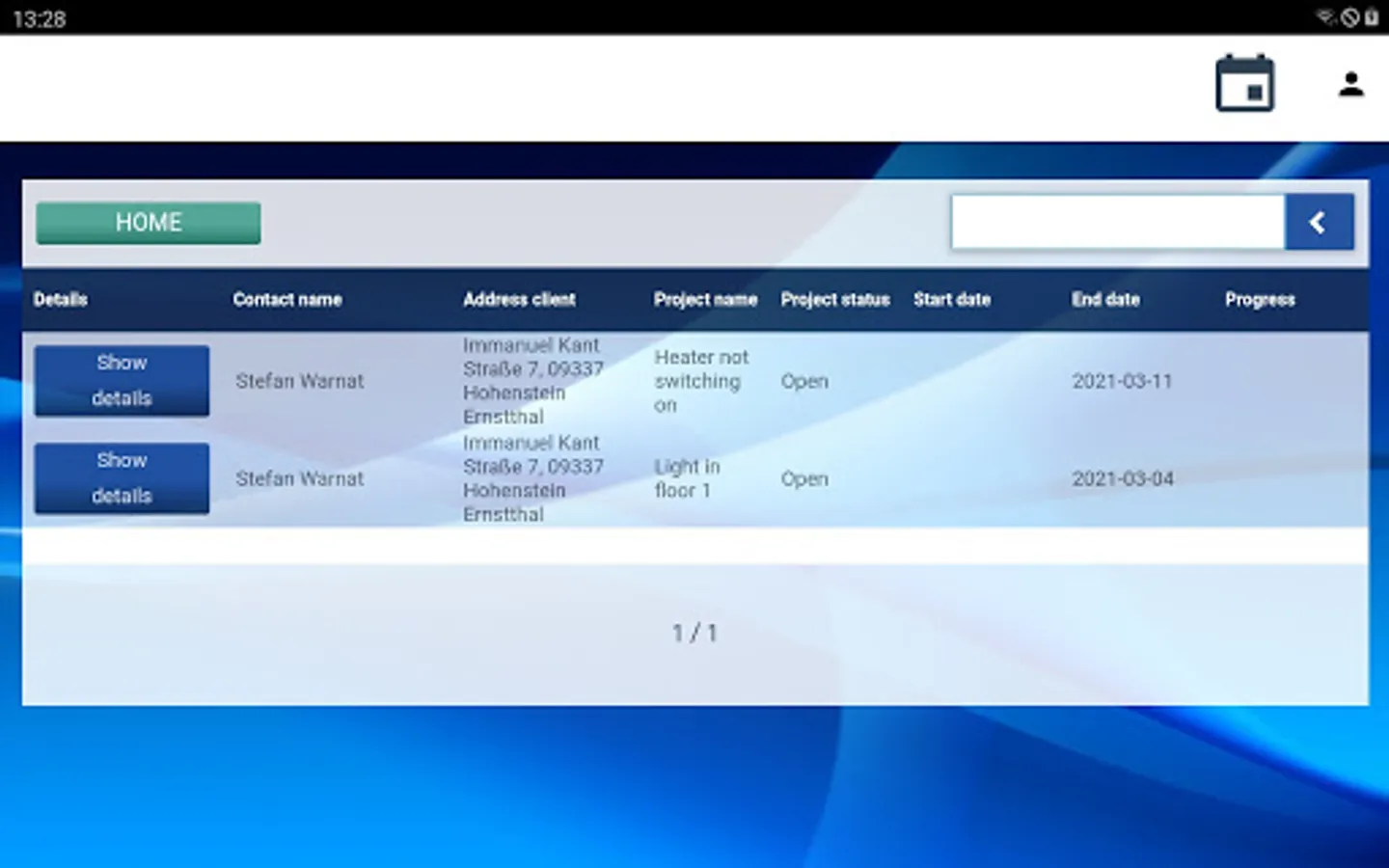Click end date 2021-03-11

[x=1122, y=381]
